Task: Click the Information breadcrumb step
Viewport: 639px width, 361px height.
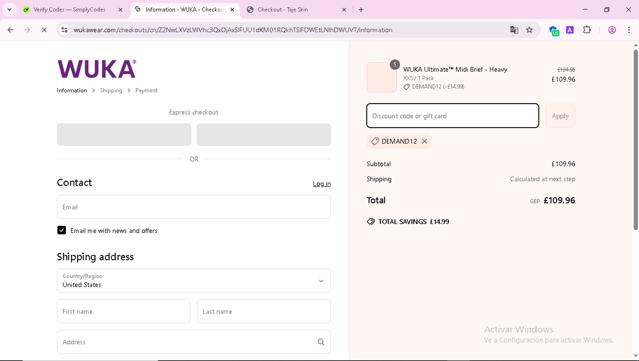Action: 72,90
